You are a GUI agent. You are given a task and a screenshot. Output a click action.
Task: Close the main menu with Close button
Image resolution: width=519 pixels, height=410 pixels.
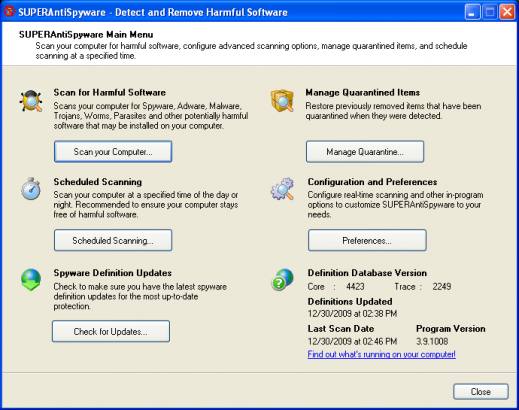[481, 391]
